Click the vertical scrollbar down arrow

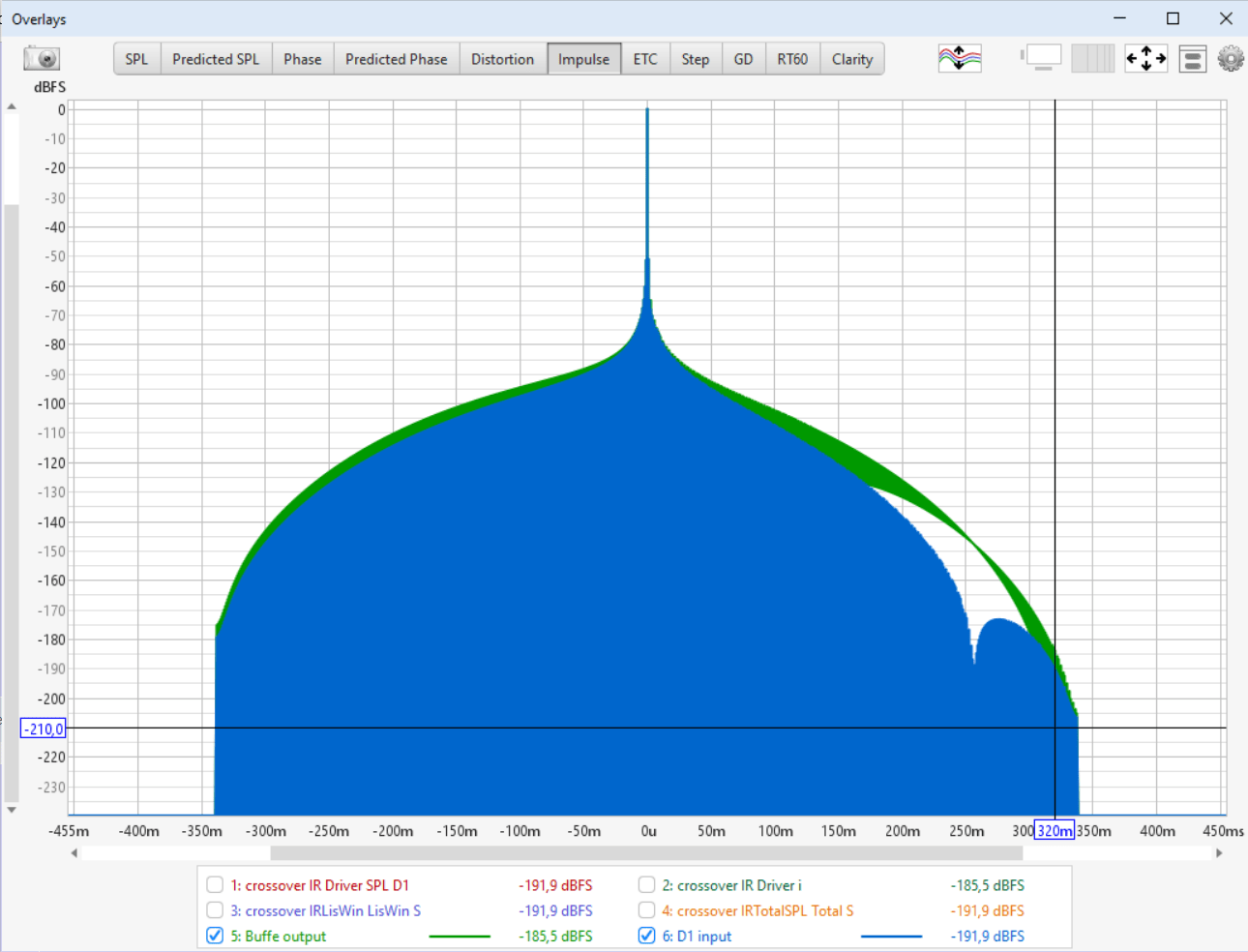pos(12,811)
